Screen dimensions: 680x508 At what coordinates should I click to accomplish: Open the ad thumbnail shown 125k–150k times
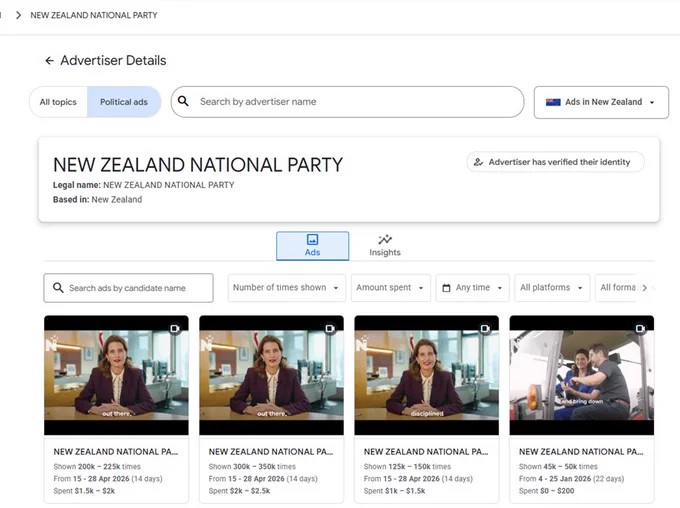coord(427,375)
